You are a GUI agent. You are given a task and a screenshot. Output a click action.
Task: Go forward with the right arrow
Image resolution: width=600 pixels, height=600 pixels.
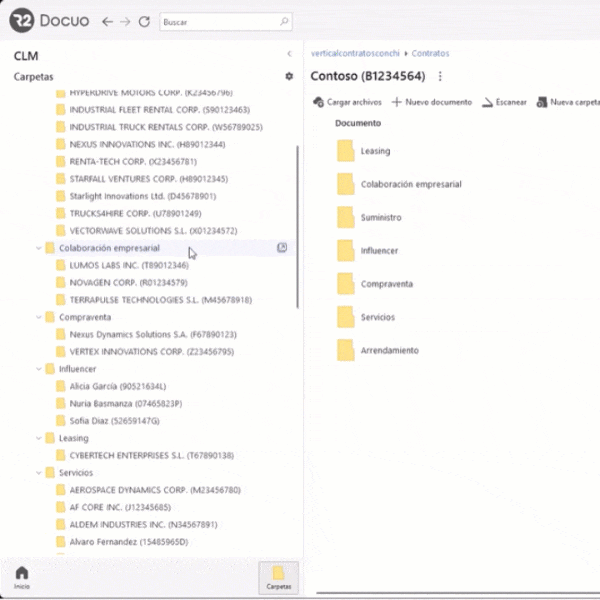(125, 21)
